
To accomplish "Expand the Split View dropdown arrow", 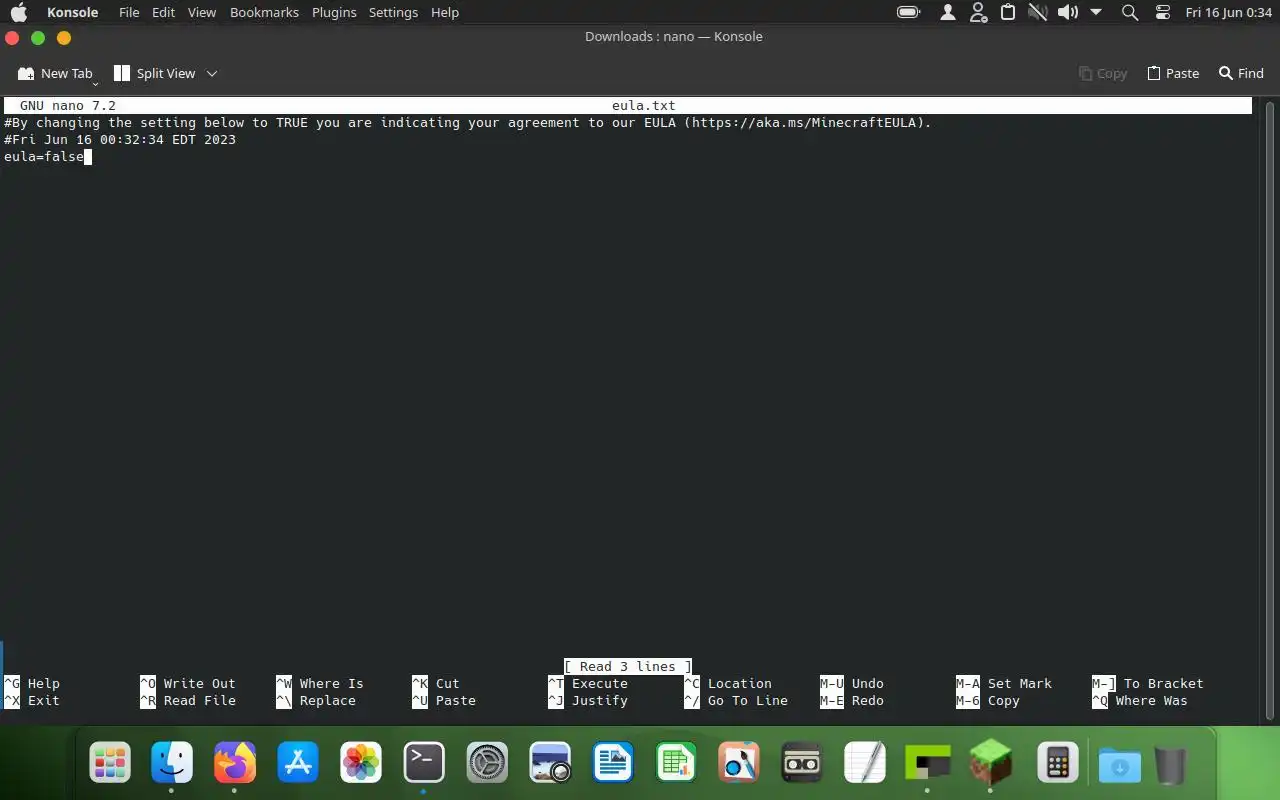I will click(x=212, y=73).
